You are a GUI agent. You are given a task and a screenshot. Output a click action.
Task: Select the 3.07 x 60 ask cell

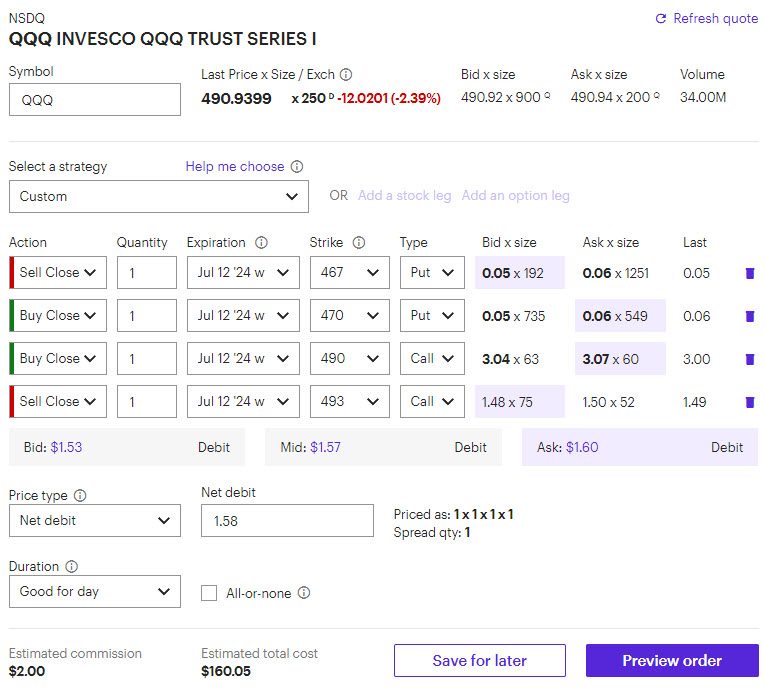point(620,359)
